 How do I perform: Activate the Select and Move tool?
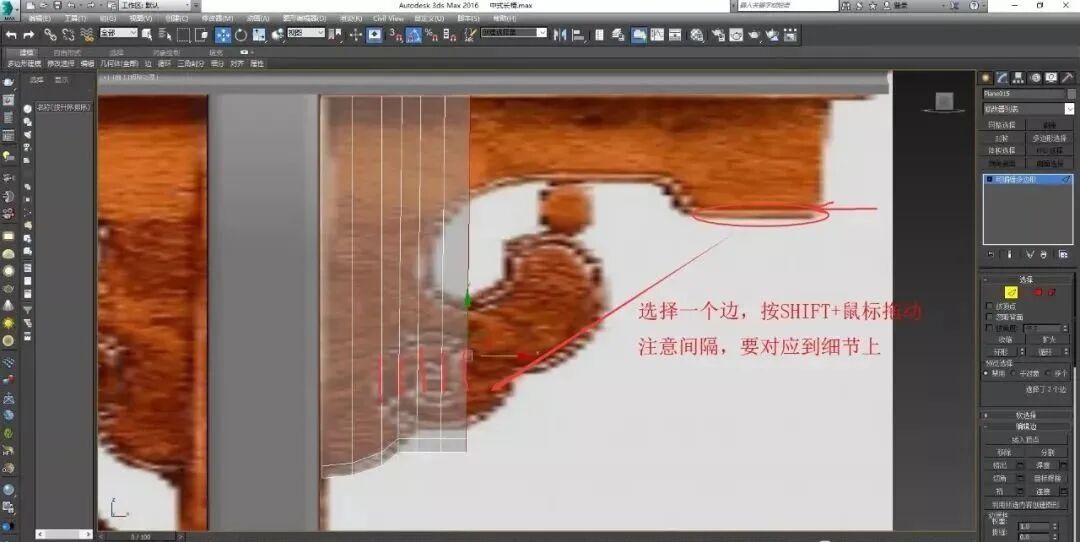(223, 34)
